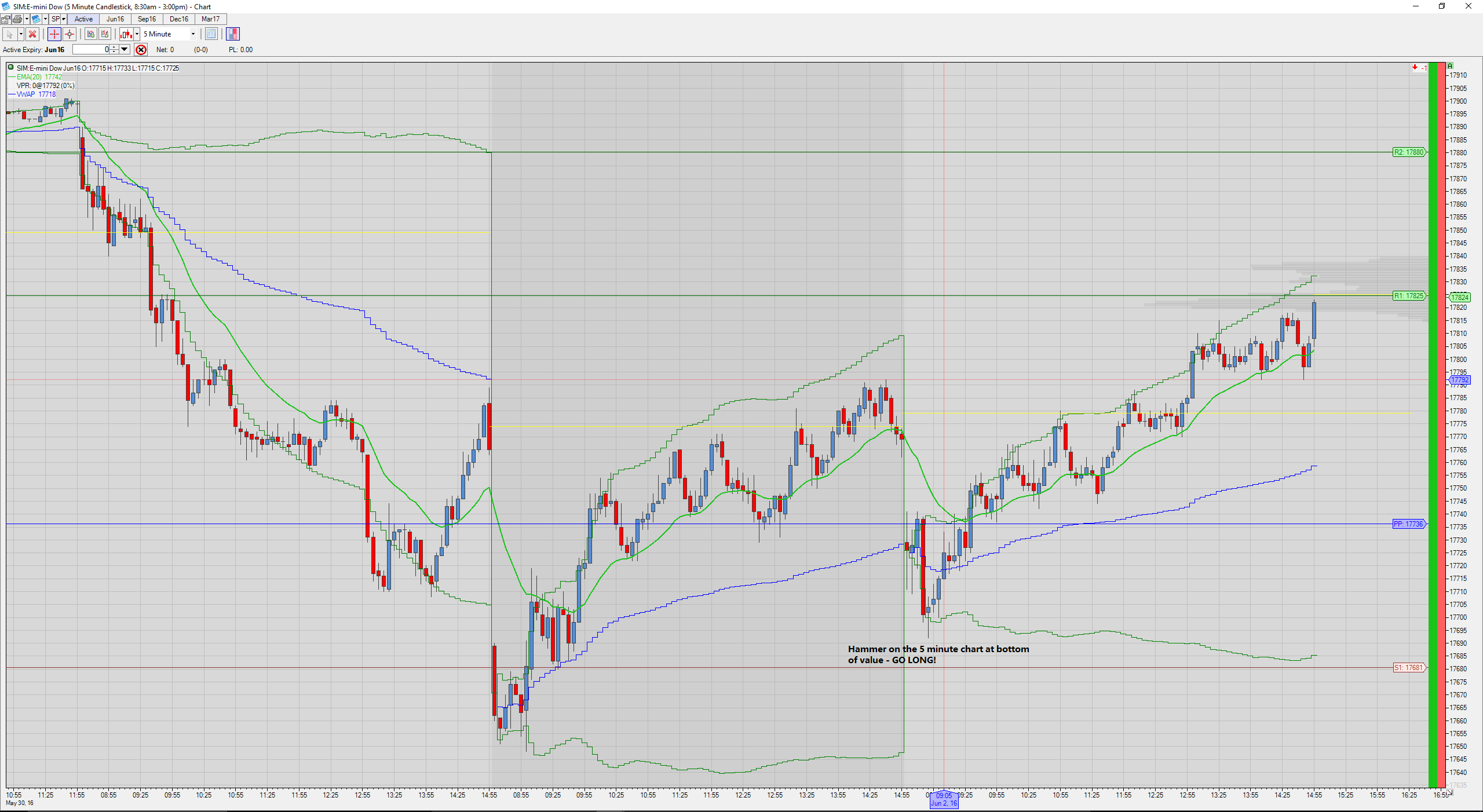Open the chart properties icon
Viewport: 1483px width, 812px height.
(x=6, y=19)
